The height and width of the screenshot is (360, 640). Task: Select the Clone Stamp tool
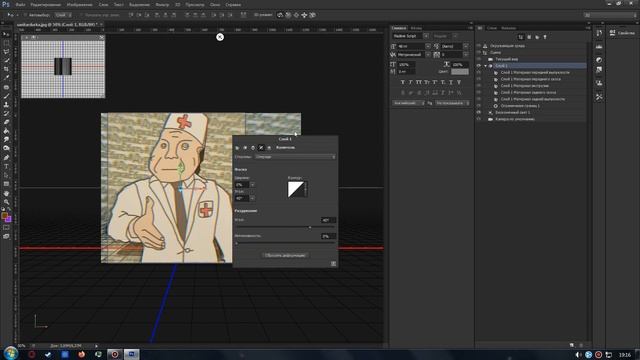coord(6,104)
